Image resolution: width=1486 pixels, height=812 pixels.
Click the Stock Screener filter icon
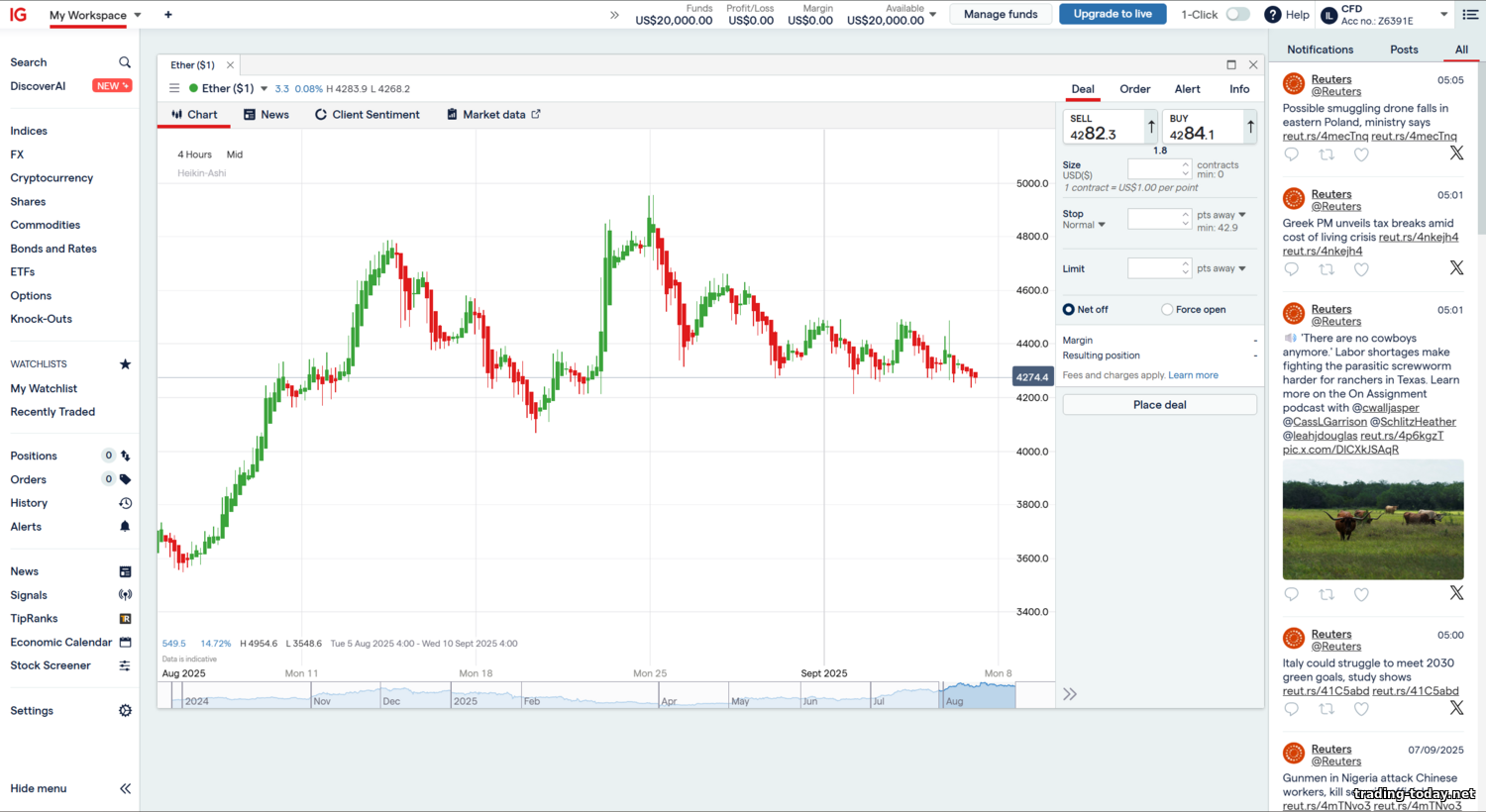pos(125,666)
